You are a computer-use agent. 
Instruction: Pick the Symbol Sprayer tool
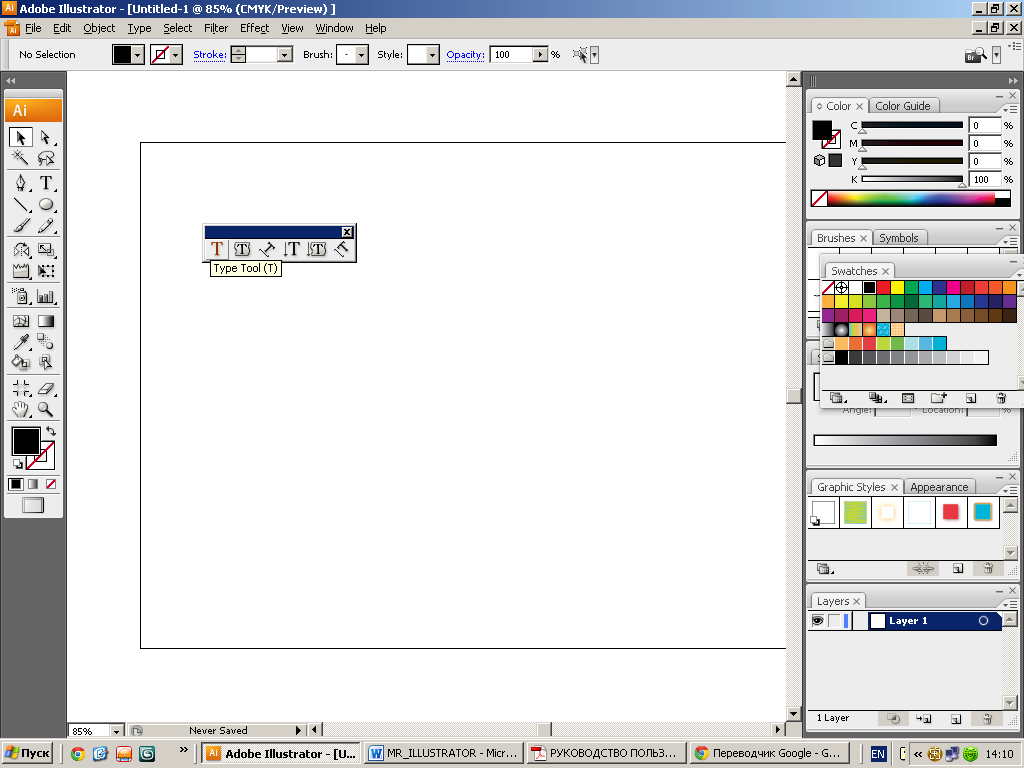(x=20, y=296)
